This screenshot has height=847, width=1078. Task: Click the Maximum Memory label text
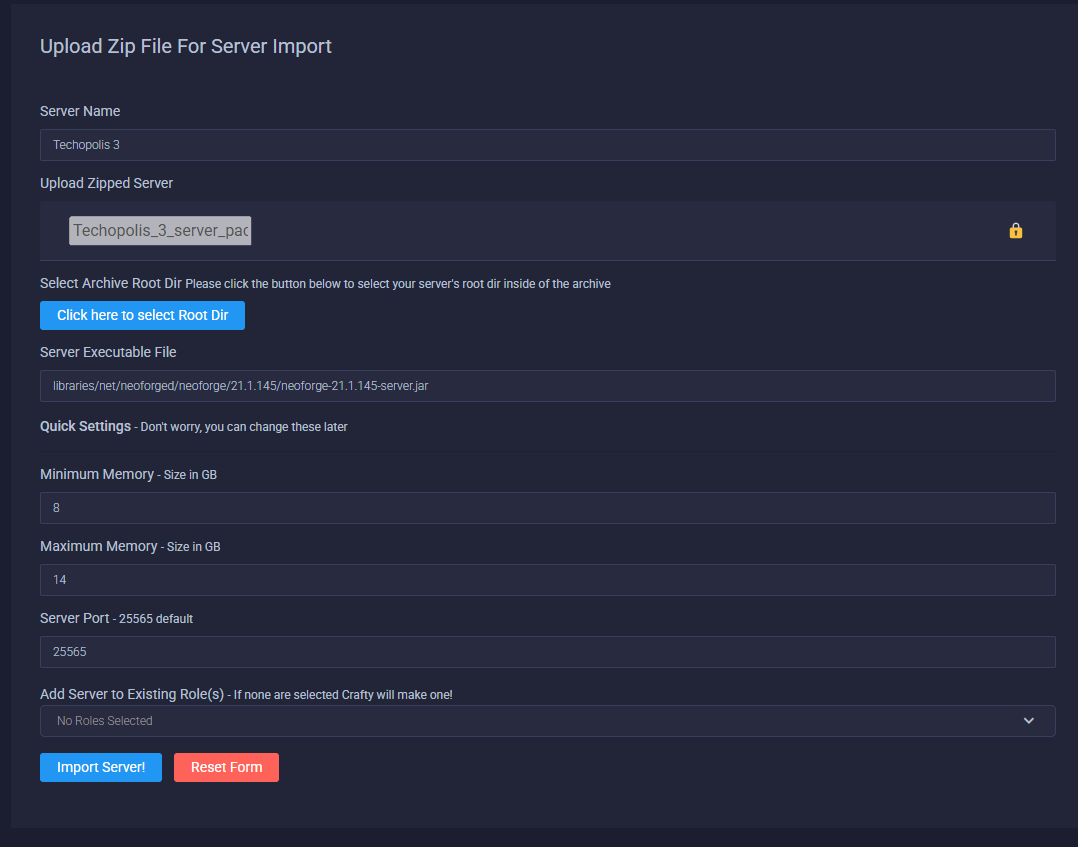99,546
